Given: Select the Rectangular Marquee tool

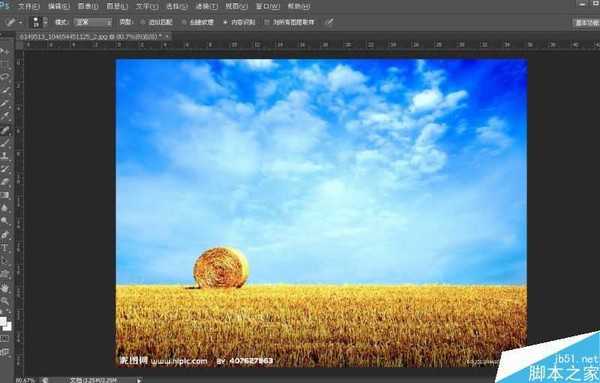Looking at the screenshot, I should pyautogui.click(x=5, y=65).
